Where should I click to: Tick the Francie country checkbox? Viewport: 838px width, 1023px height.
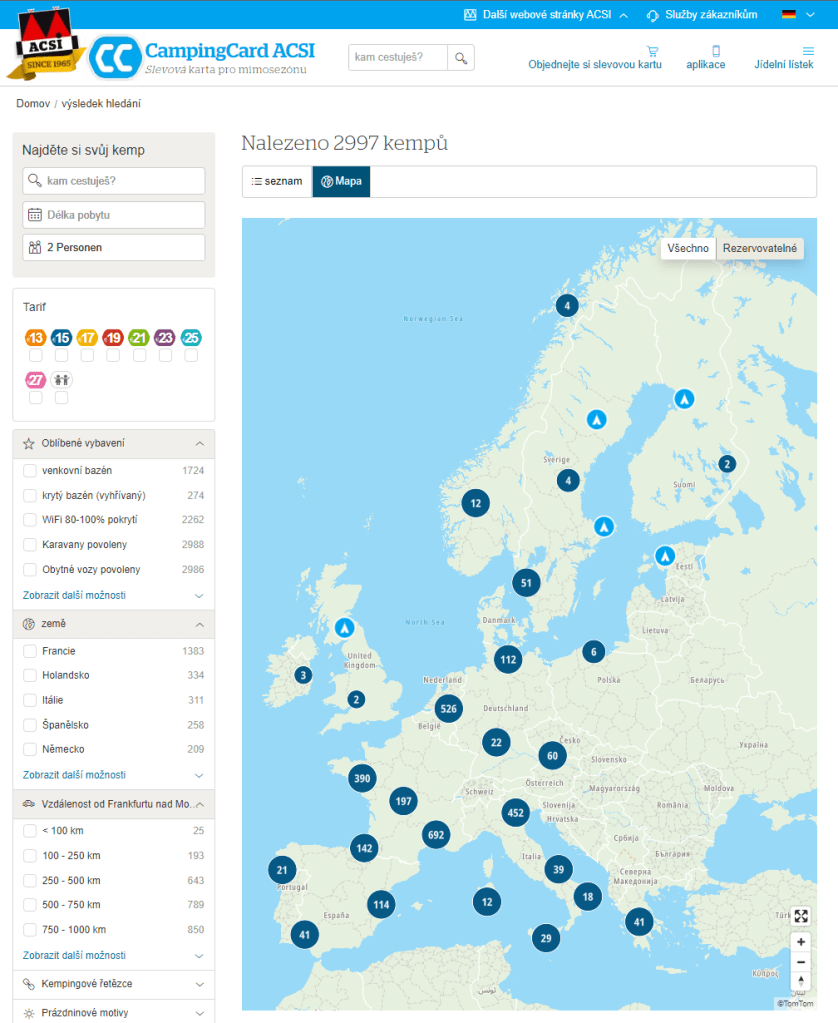coord(30,651)
